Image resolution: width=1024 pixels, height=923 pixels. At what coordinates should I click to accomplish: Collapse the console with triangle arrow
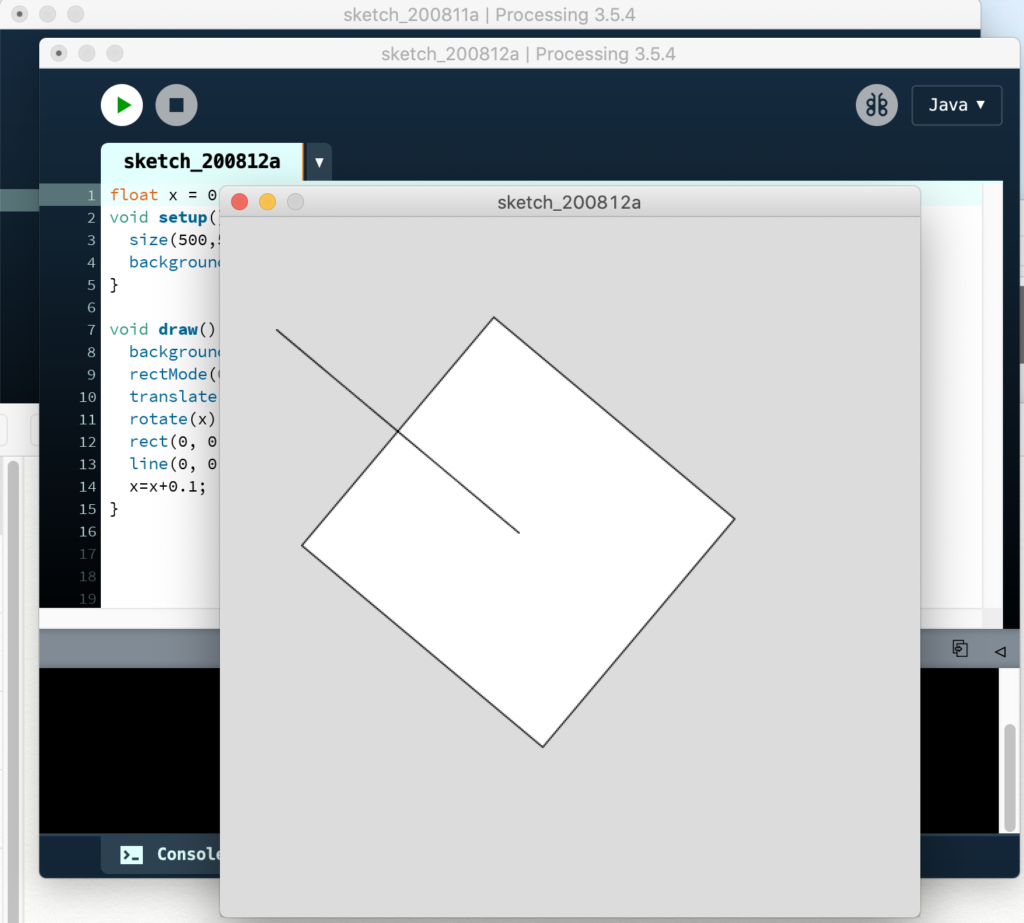(x=999, y=651)
